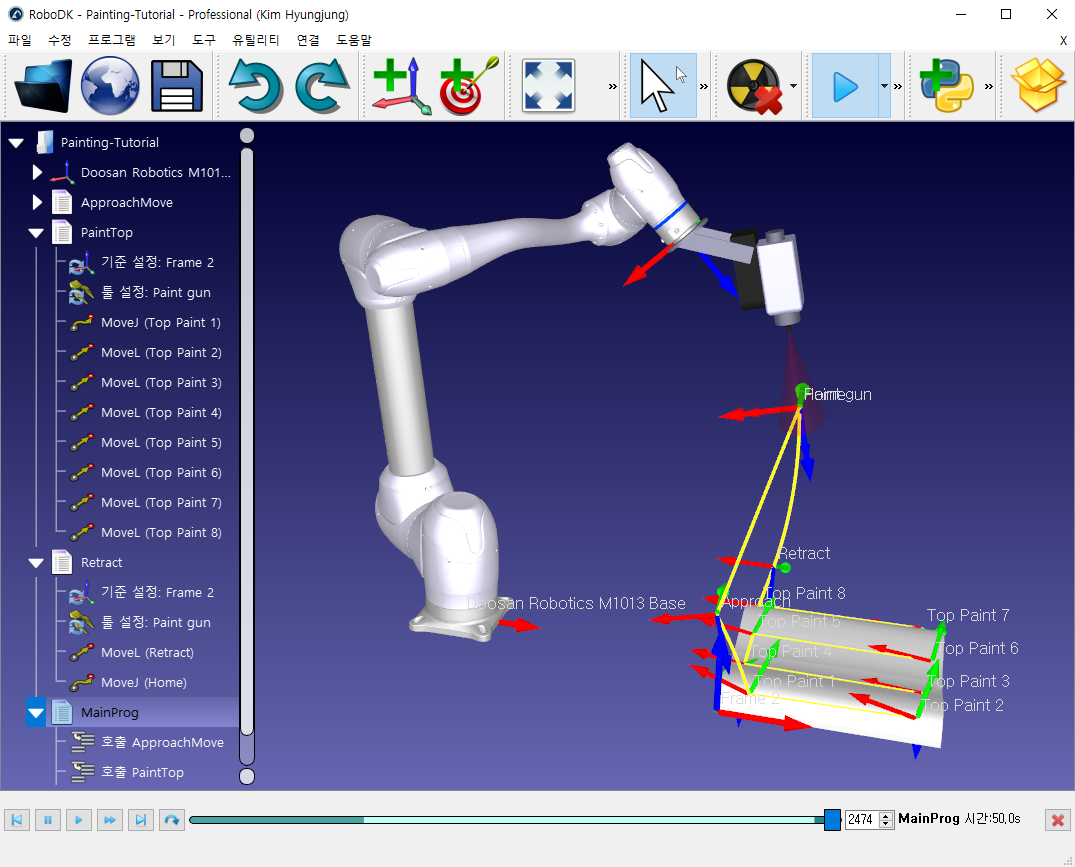Add a reference frame from toolbar
1075x867 pixels.
[x=401, y=86]
